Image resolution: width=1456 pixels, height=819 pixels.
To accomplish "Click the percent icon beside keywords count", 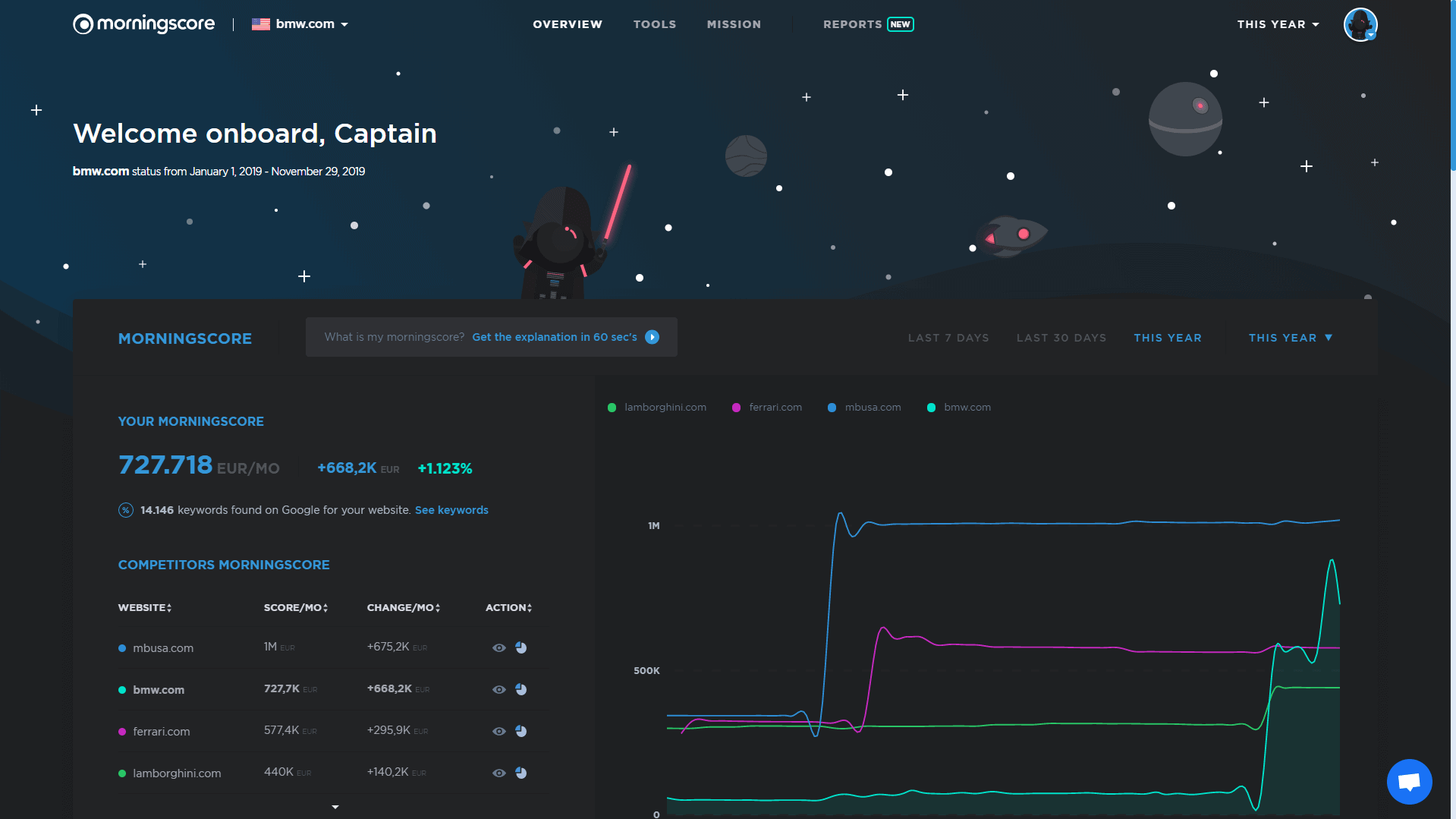I will (x=126, y=510).
